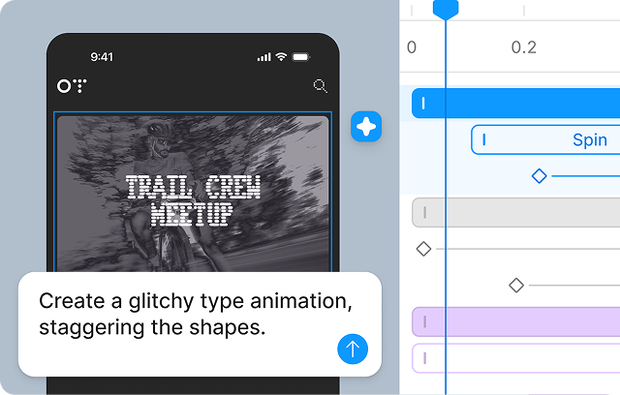Image resolution: width=620 pixels, height=395 pixels.
Task: Click the battery icon in phone status bar
Action: 301,57
